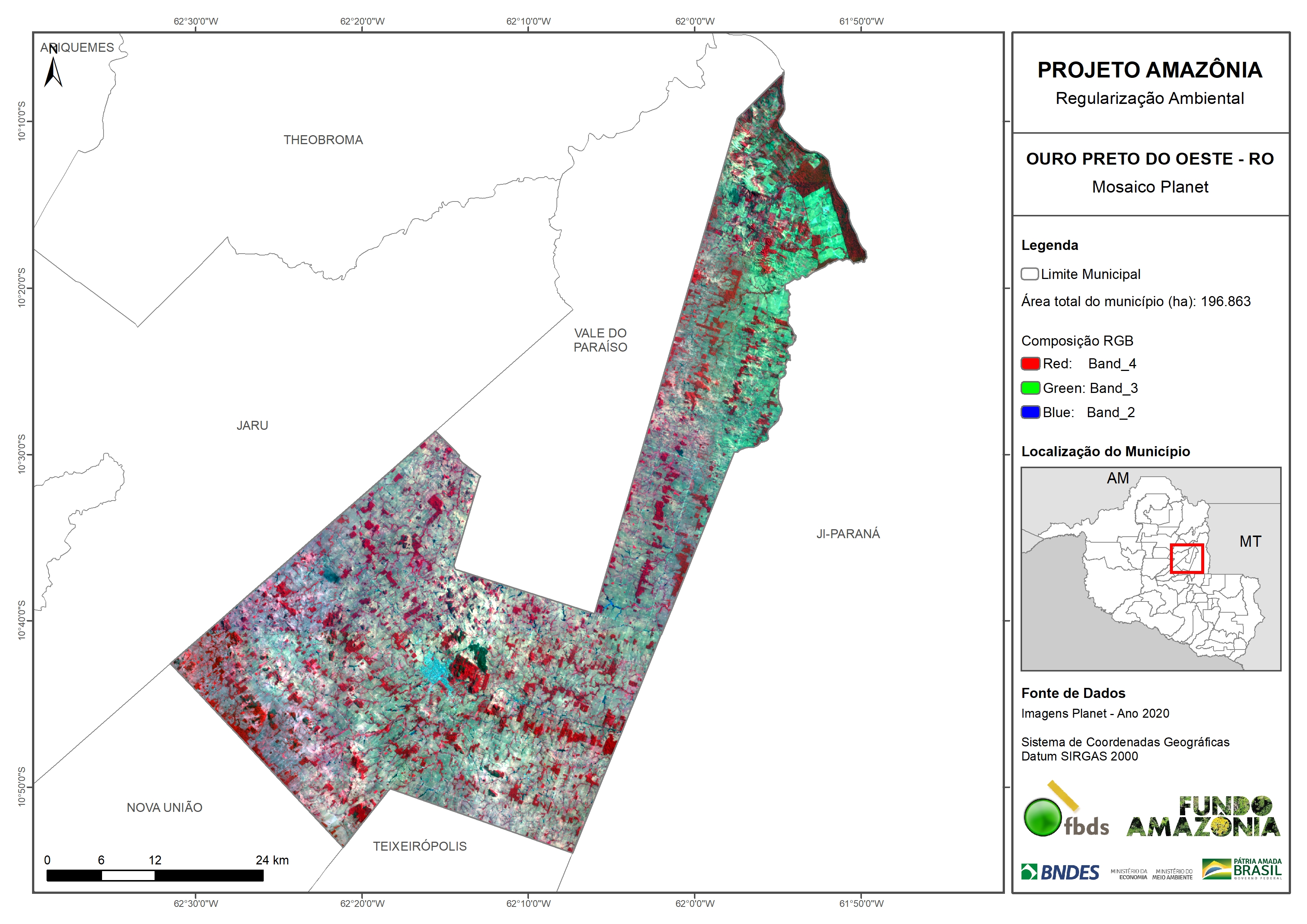Click the NOVA UNIÃO label
The image size is (1307, 924).
(x=165, y=807)
